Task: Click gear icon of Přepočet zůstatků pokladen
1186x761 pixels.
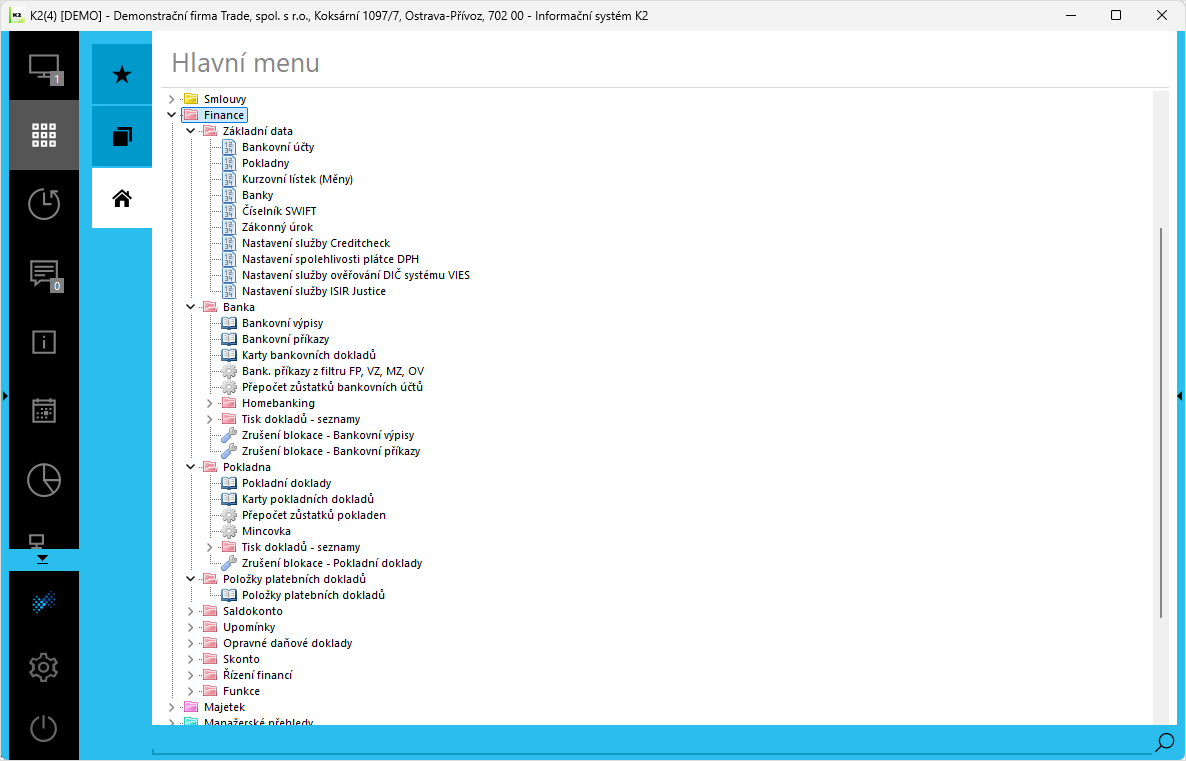Action: (x=228, y=515)
